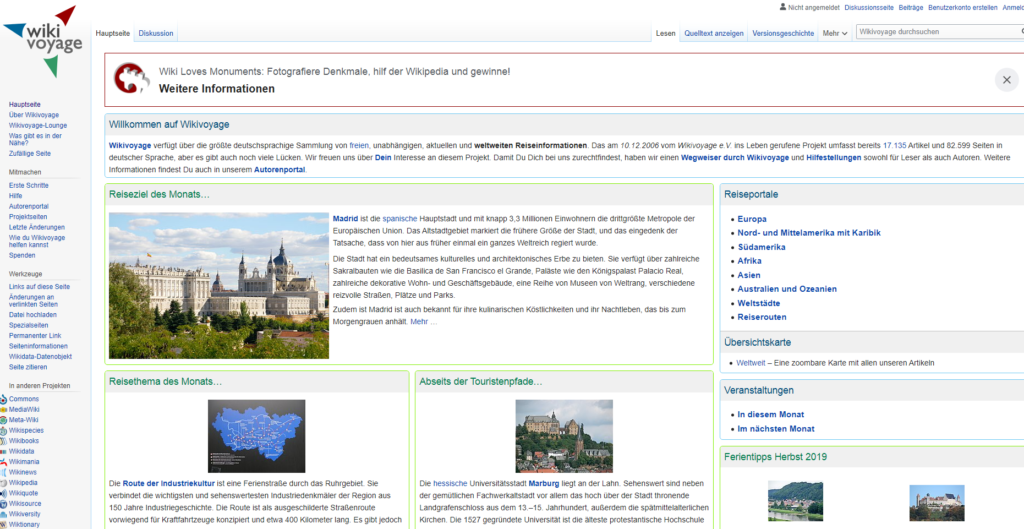This screenshot has height=529, width=1024.
Task: Open the Autorenportal link in welcome text
Action: point(280,170)
